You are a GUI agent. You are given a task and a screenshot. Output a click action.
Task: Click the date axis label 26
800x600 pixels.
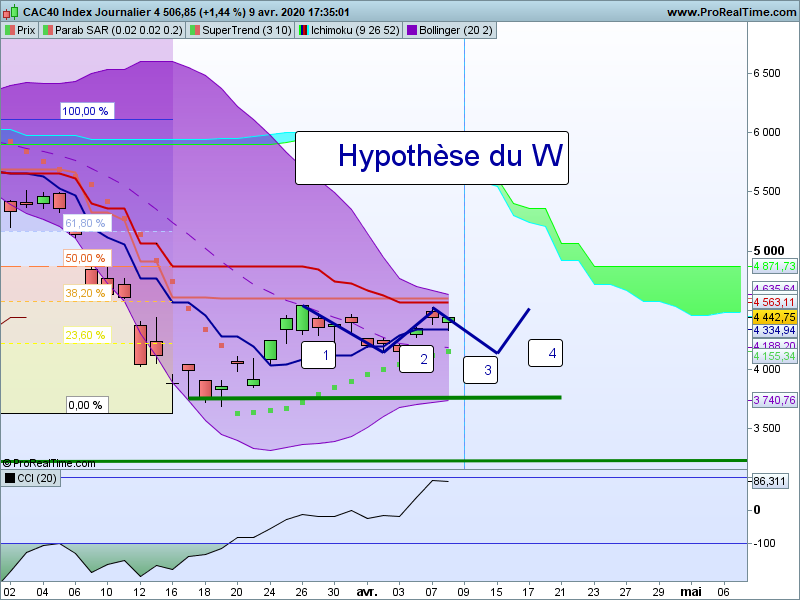tap(302, 592)
